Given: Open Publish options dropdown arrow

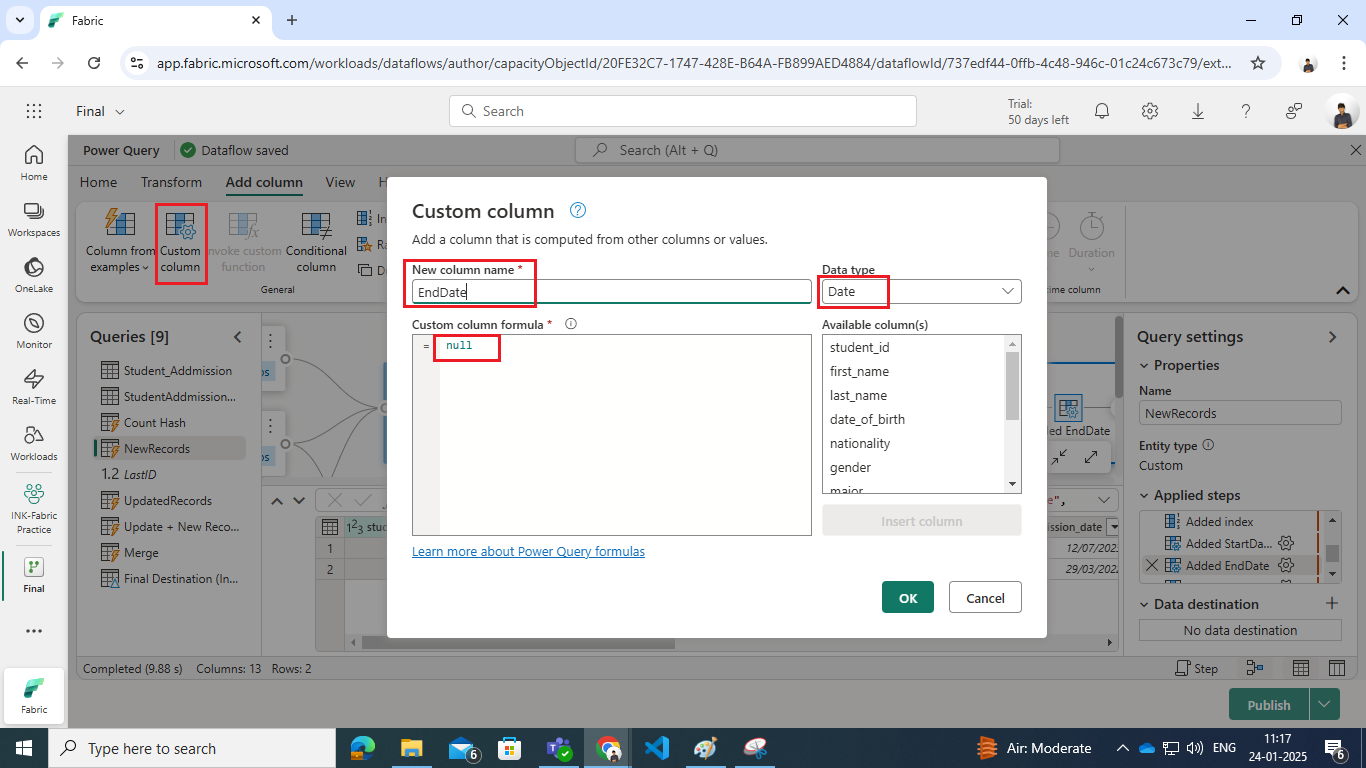Looking at the screenshot, I should coord(1325,704).
